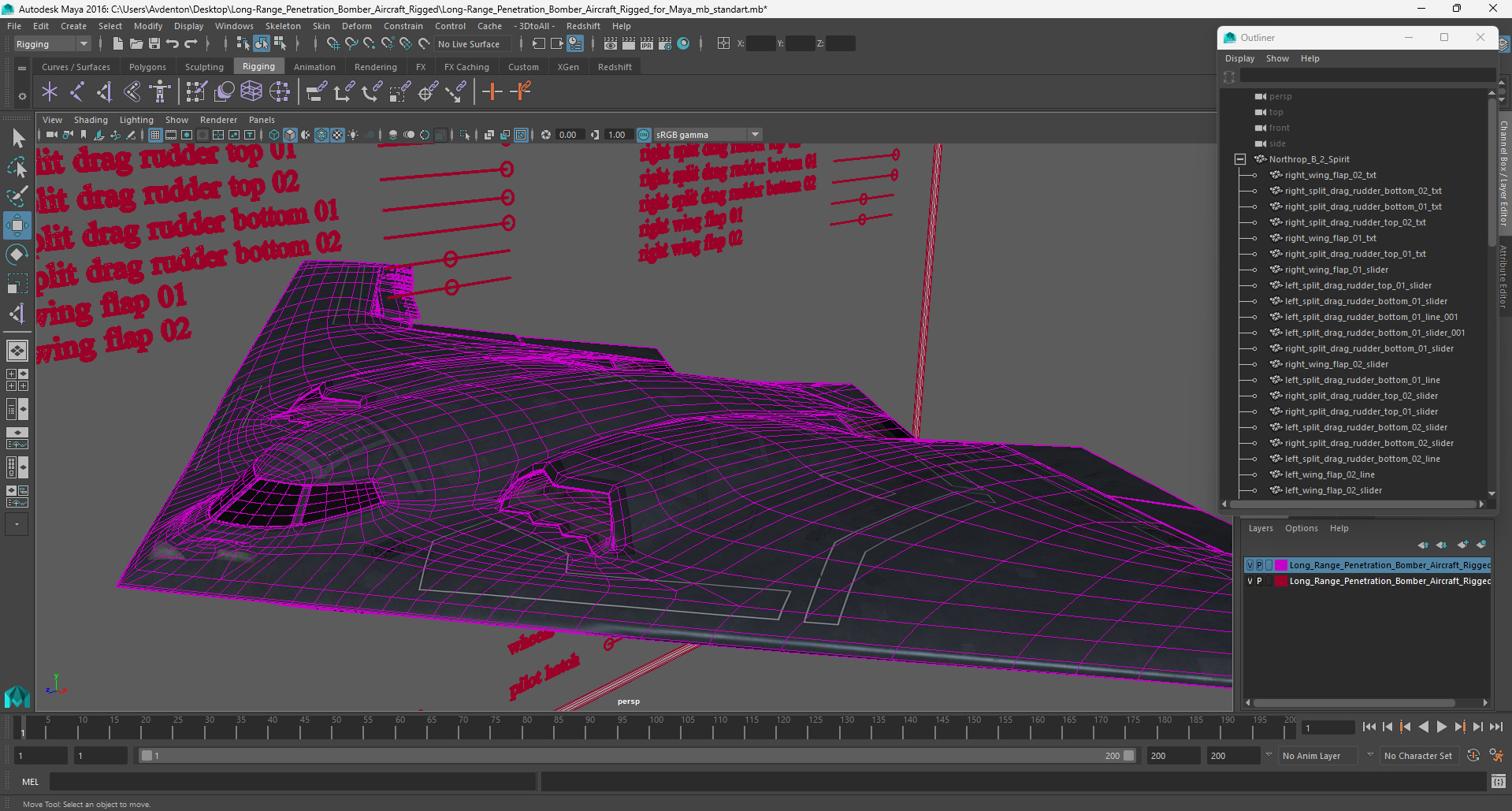Click the Redo arrow icon
This screenshot has height=811, width=1512.
click(x=191, y=44)
